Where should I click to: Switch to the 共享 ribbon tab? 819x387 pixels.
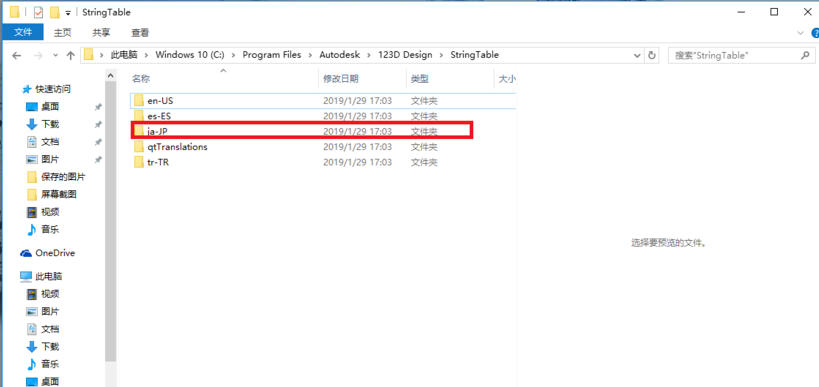pyautogui.click(x=101, y=32)
